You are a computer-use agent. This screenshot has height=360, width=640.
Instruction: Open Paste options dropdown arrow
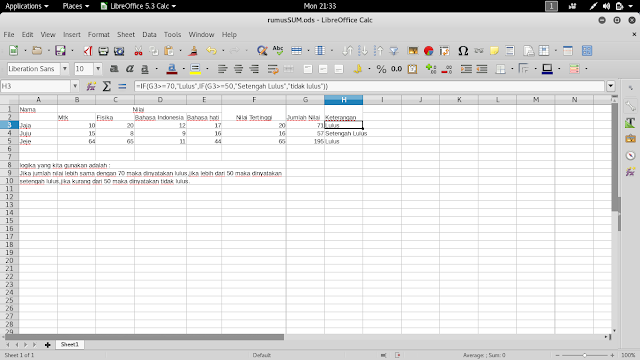(180, 51)
